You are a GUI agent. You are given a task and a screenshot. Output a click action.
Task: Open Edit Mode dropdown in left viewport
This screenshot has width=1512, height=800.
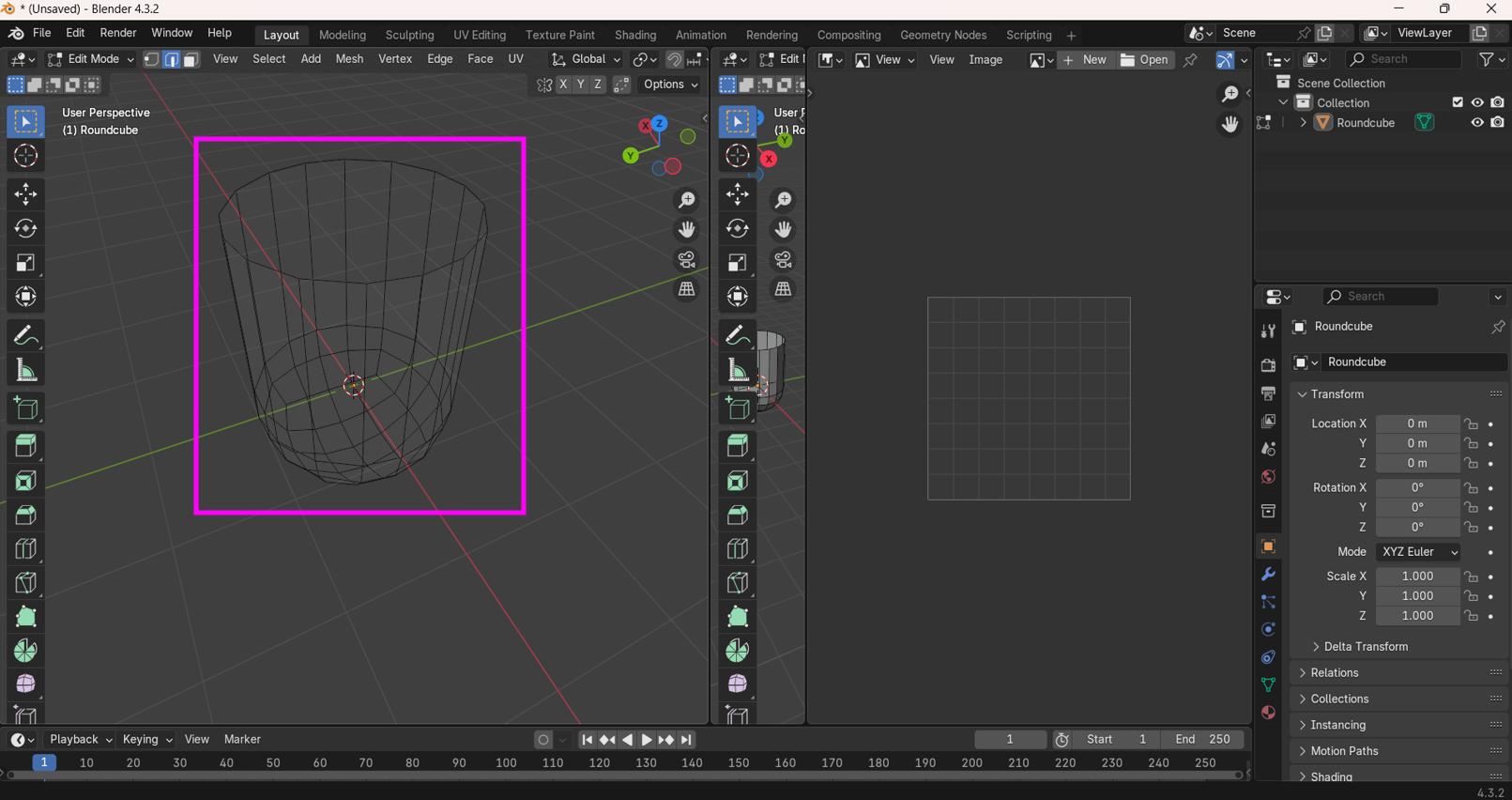(x=90, y=59)
